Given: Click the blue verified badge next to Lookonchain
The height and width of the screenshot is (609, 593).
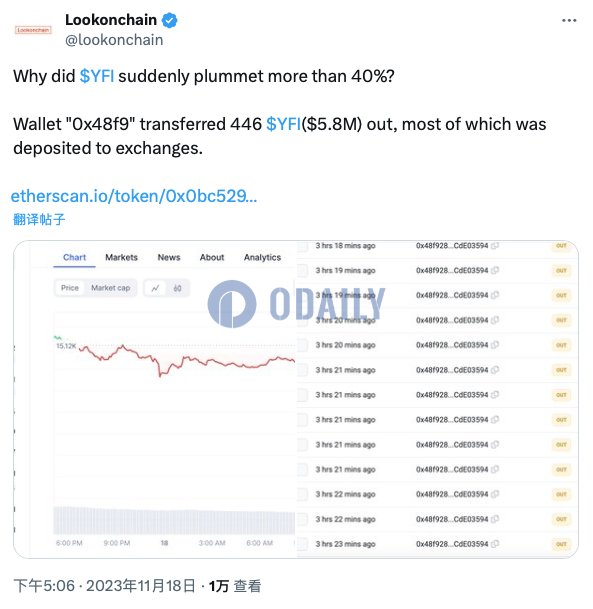Looking at the screenshot, I should (x=169, y=20).
